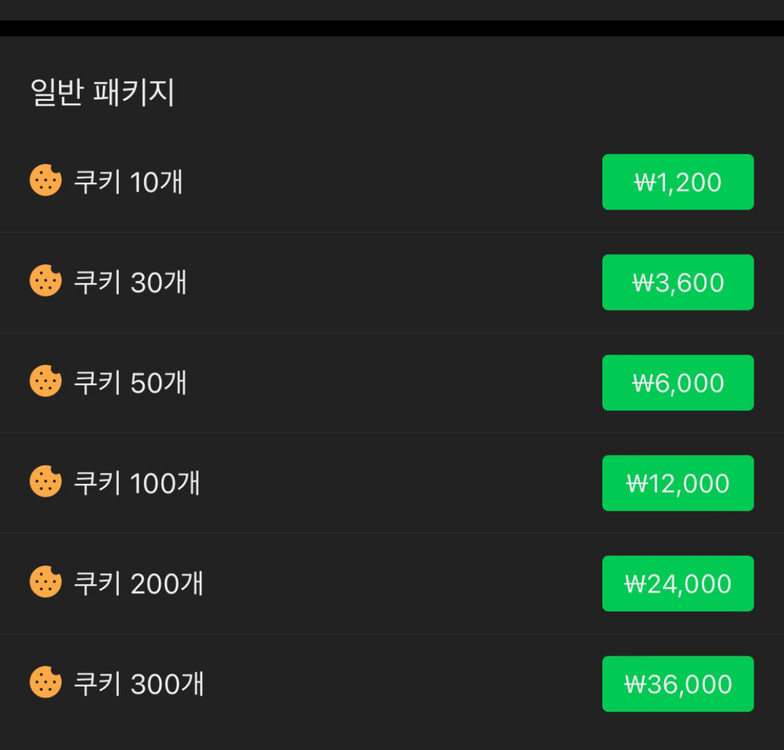The image size is (784, 750).
Task: Select the 쿠키 10개 package label
Action: pos(128,182)
